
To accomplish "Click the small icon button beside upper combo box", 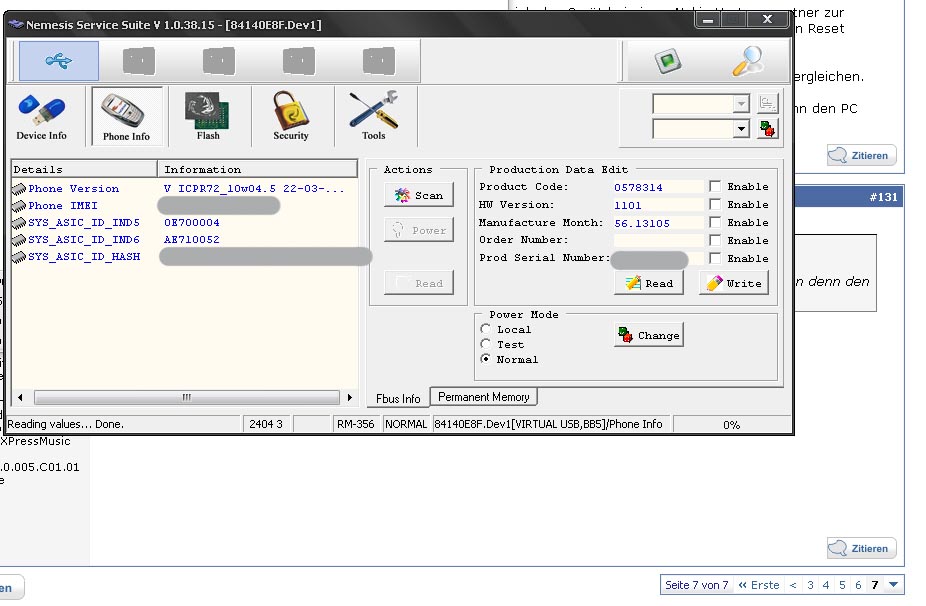I will click(767, 103).
